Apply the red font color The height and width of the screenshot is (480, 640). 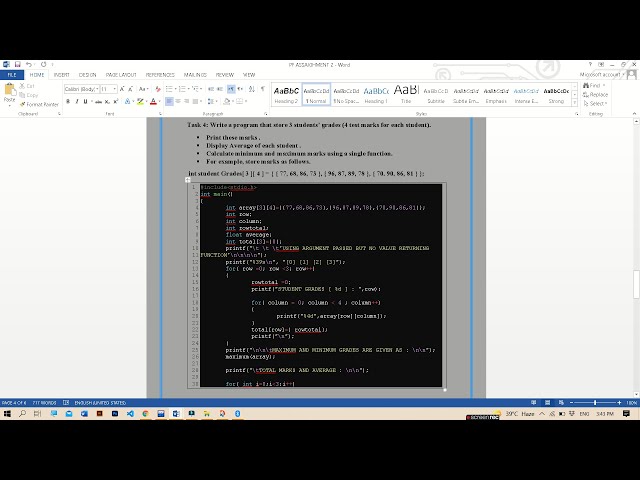click(153, 101)
